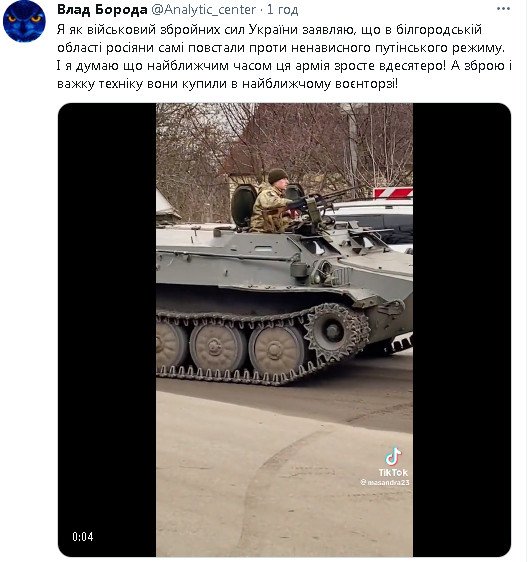Click the toothed drive sprocket of the vehicle
The image size is (529, 562).
[x=336, y=332]
